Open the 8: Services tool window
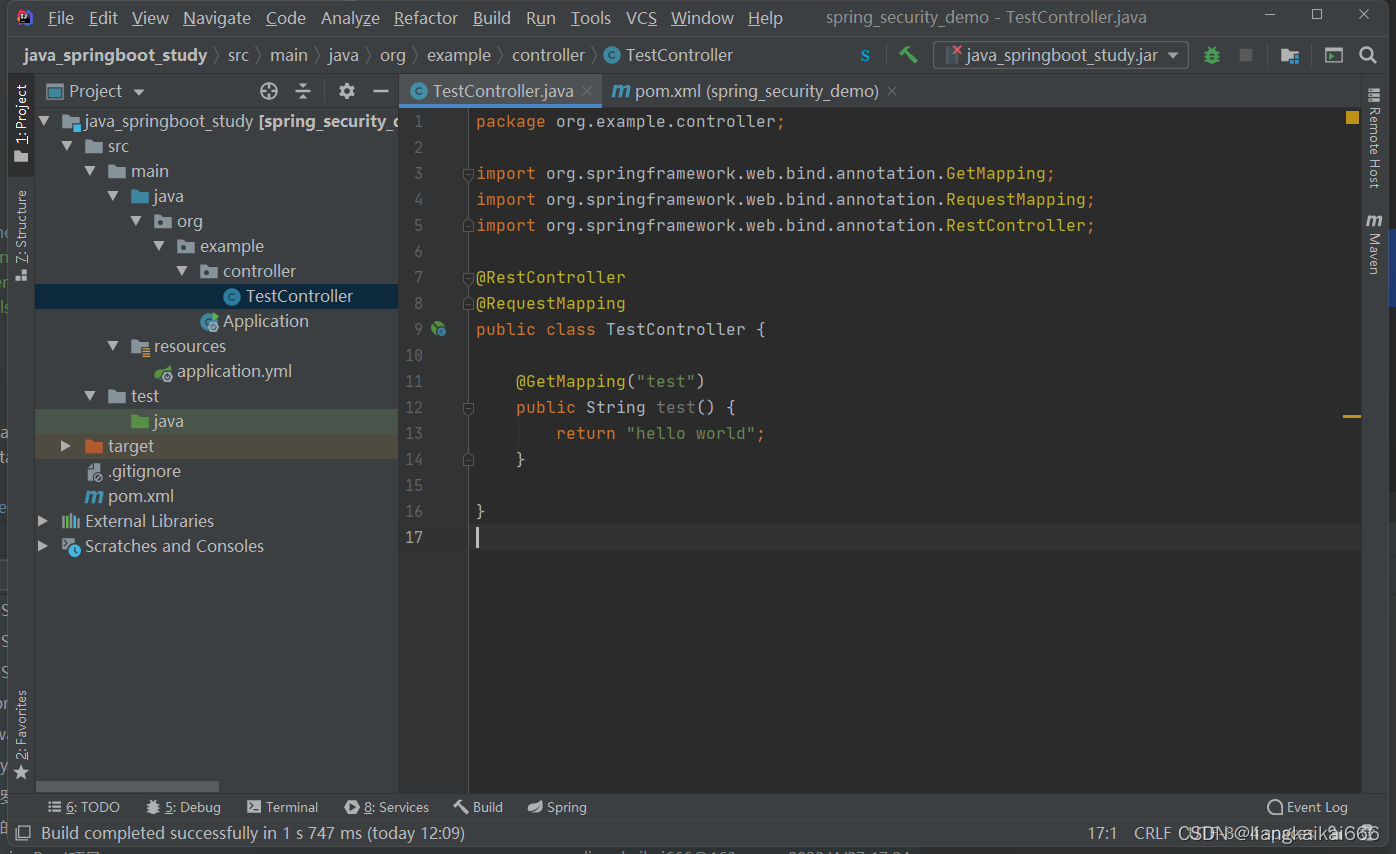 coord(386,807)
